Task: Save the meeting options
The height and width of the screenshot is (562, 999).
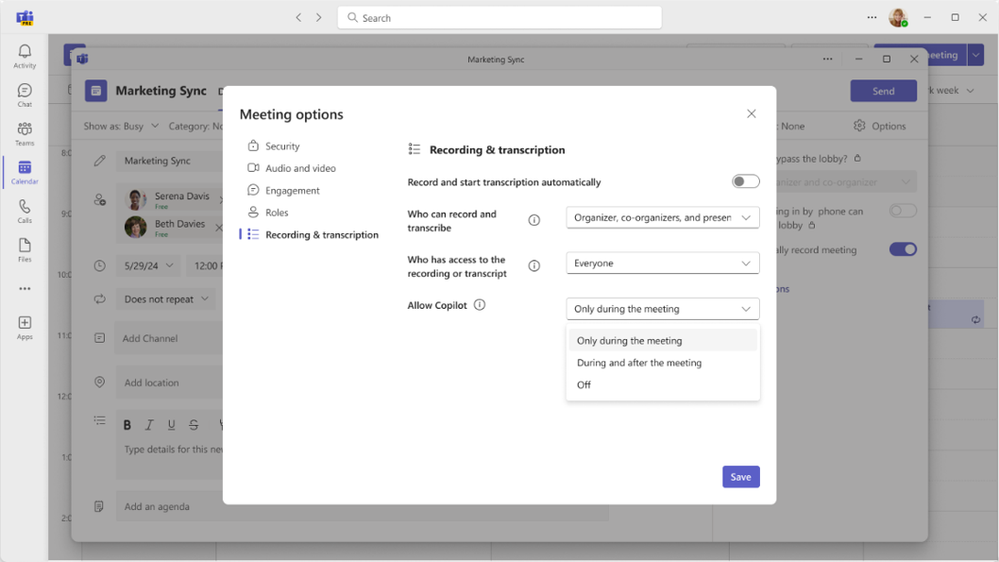Action: (x=740, y=477)
